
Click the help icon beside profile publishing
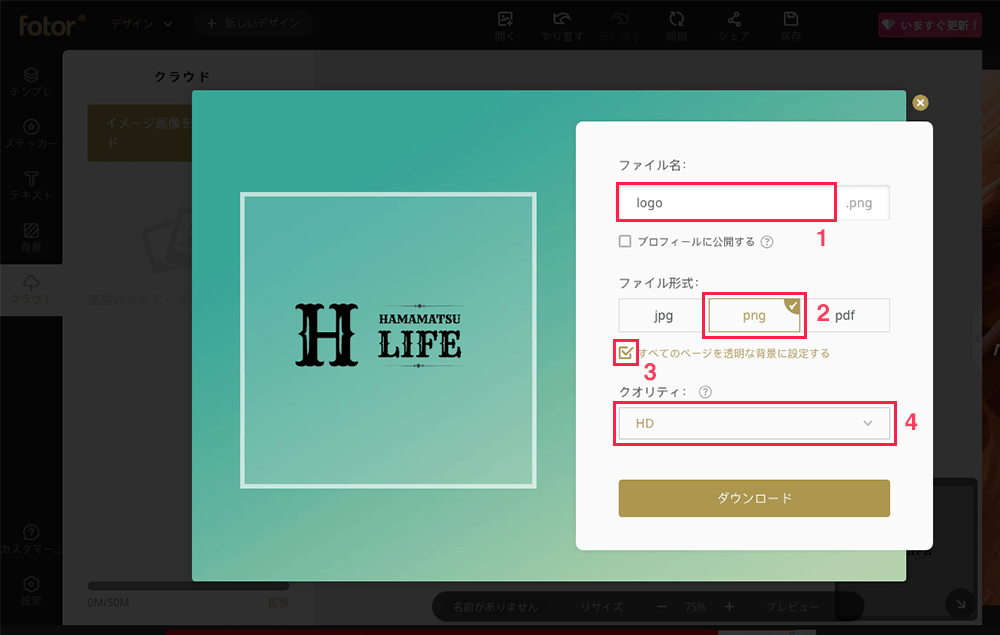(x=767, y=242)
